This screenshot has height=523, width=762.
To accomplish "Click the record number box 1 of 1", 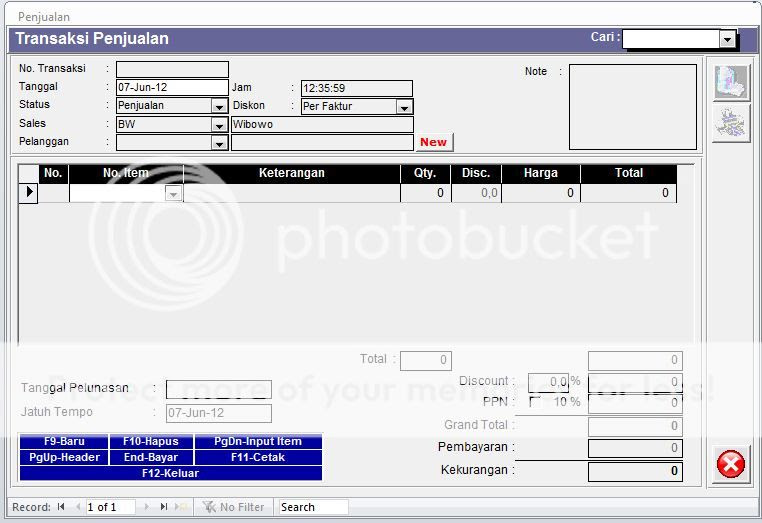I will coord(110,507).
